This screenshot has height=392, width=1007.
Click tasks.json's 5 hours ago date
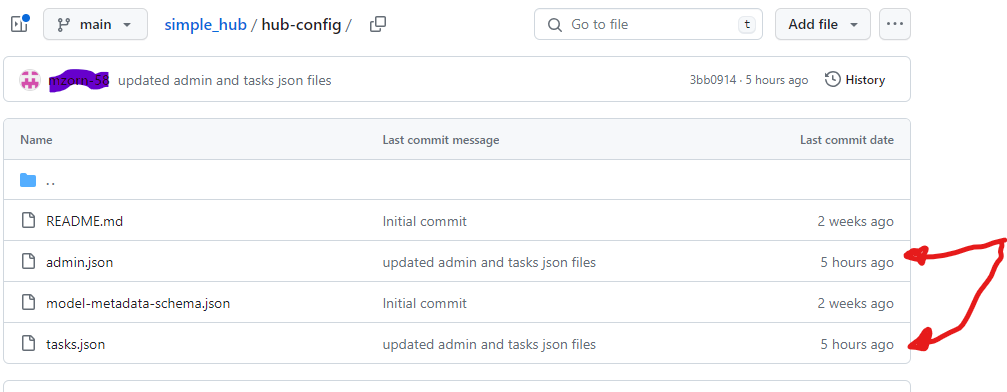pos(857,344)
